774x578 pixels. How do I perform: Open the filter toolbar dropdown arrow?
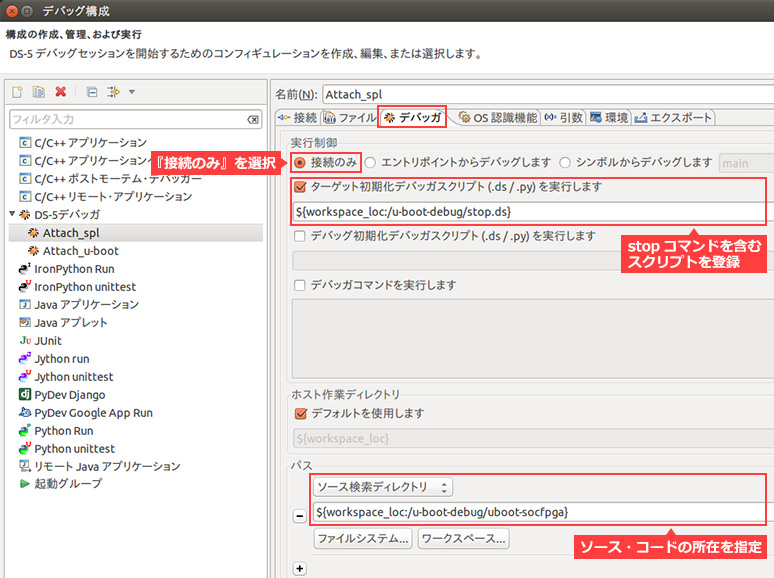(x=132, y=92)
